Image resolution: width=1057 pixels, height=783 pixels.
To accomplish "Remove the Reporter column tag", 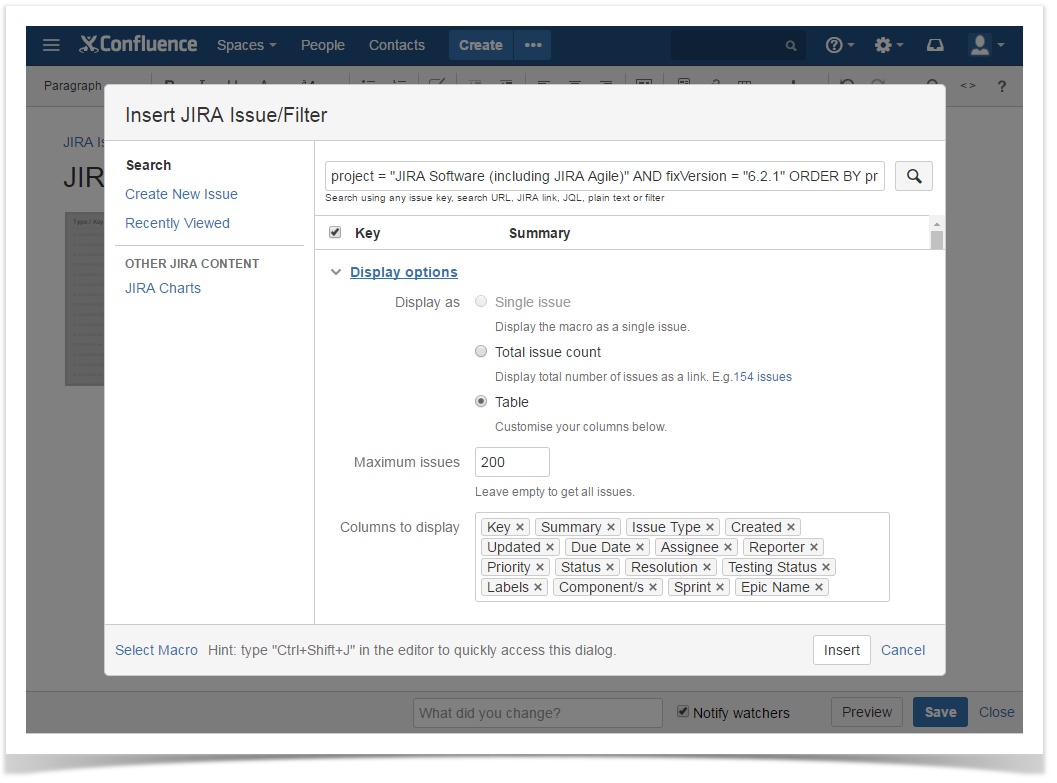I will 814,548.
